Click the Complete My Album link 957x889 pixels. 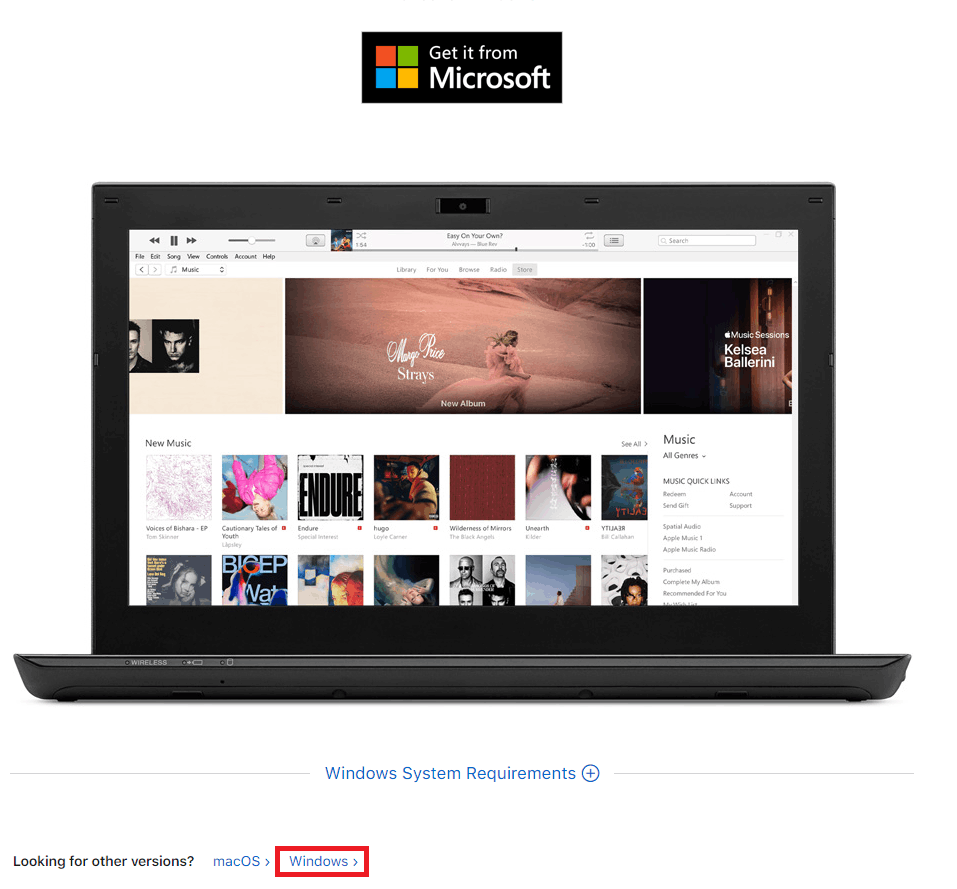coord(692,582)
